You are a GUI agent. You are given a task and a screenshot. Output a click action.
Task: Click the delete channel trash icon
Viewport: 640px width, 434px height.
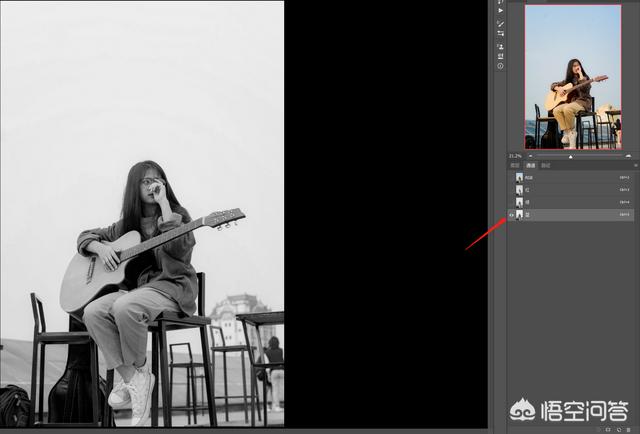[x=629, y=430]
